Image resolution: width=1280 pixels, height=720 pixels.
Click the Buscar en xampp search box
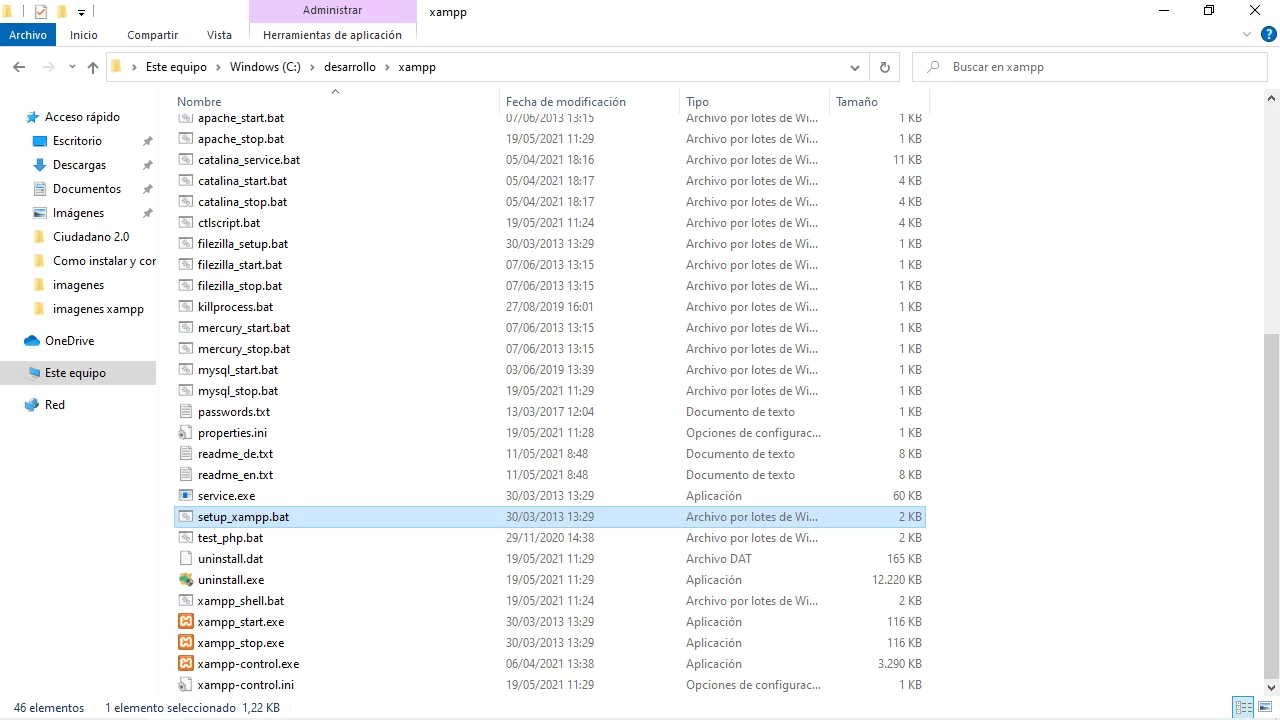coord(1090,67)
